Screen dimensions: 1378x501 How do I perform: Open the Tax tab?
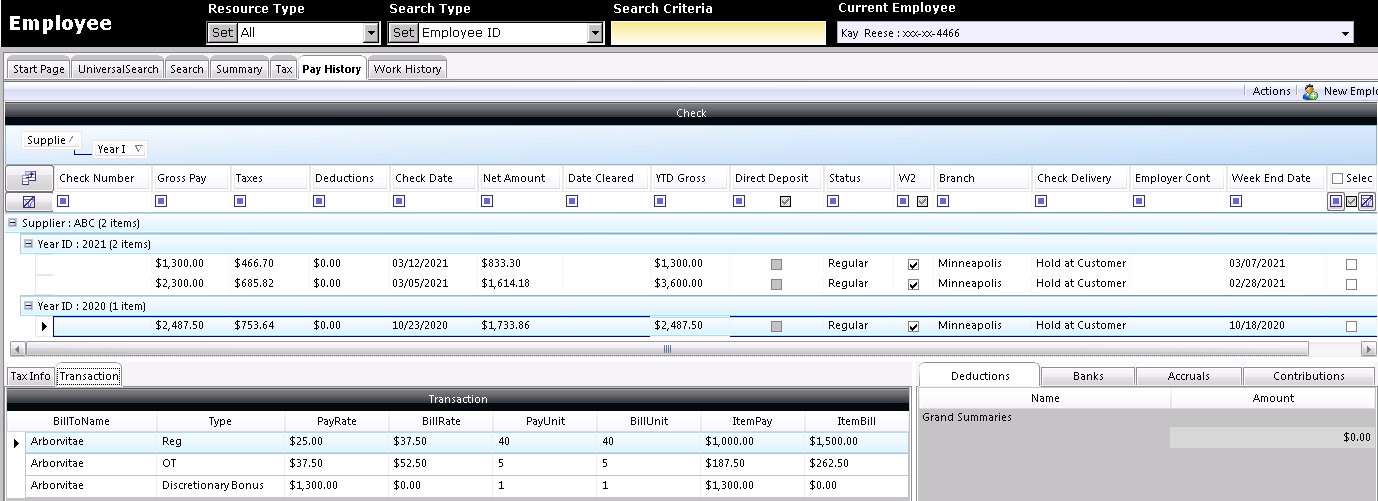point(284,69)
